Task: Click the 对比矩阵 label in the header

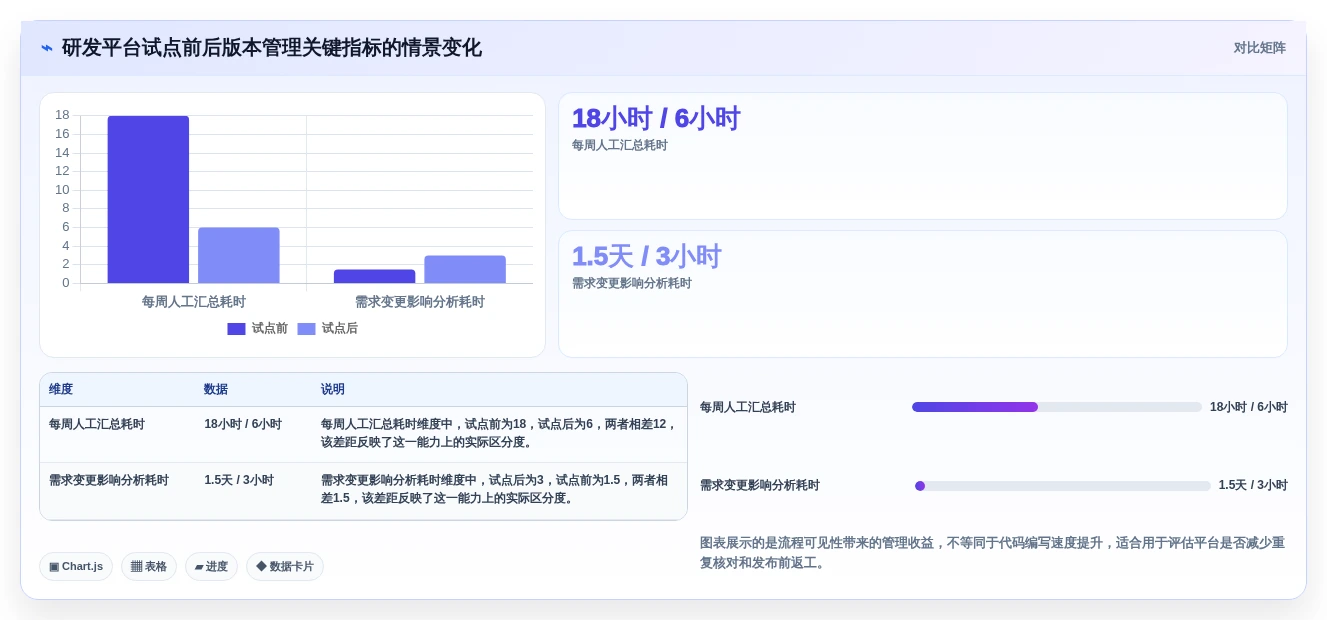Action: point(1259,48)
